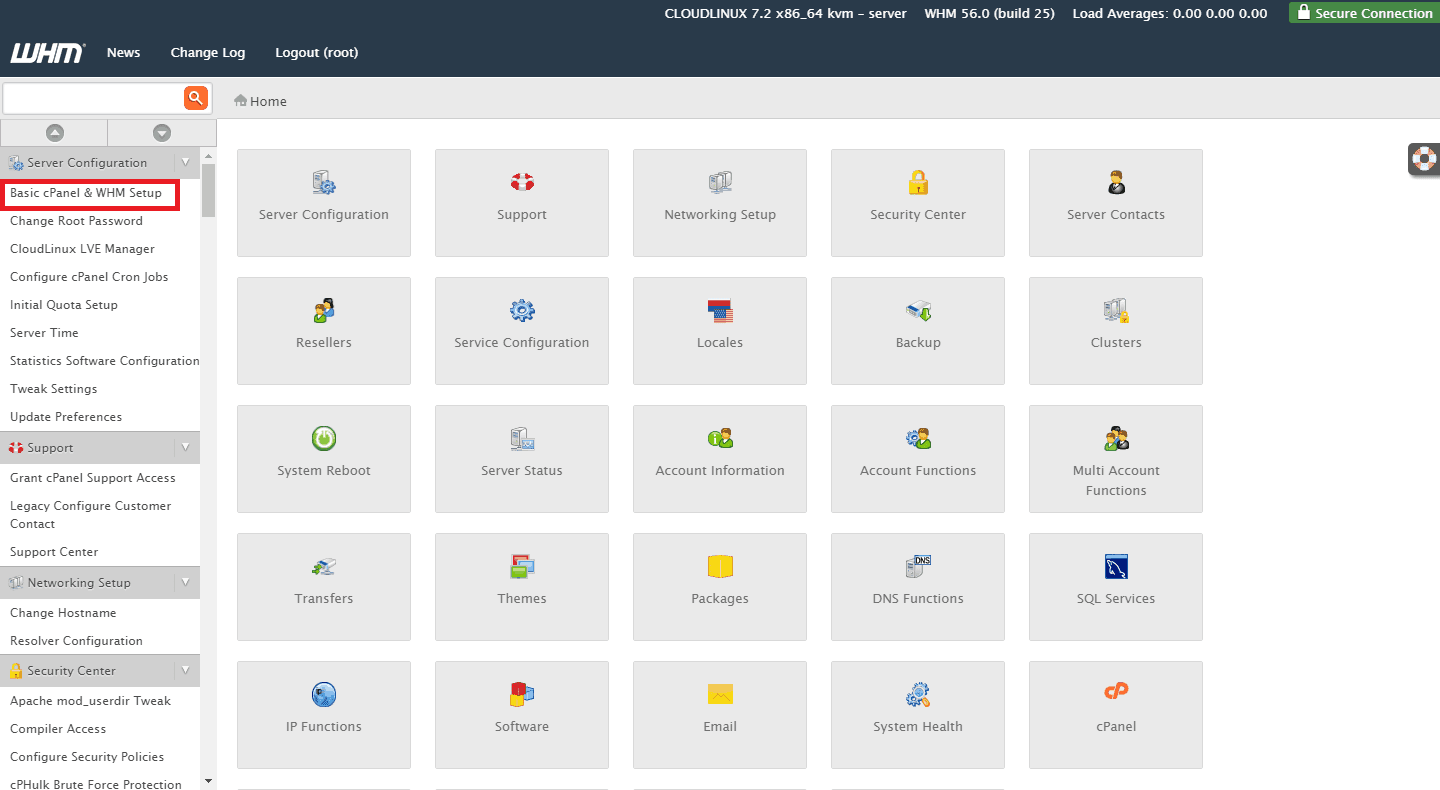1440x790 pixels.
Task: Click the WHM logo
Action: 47,53
